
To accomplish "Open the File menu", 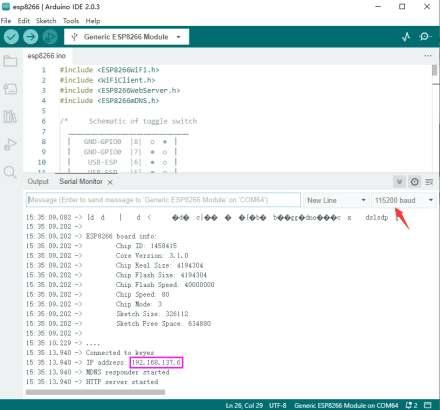I will [6, 21].
